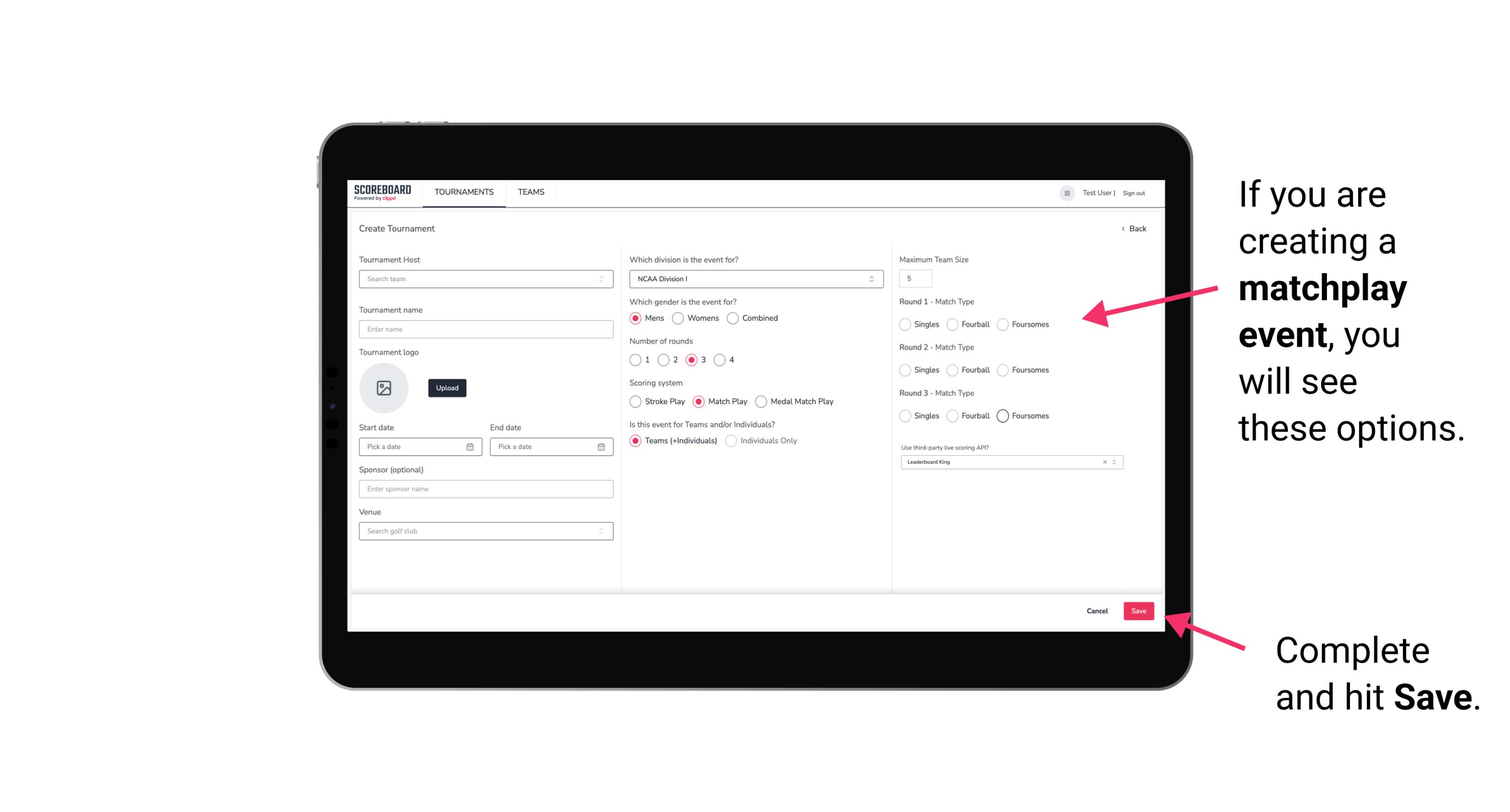
Task: Click the Tournament logo upload icon
Action: coord(384,388)
